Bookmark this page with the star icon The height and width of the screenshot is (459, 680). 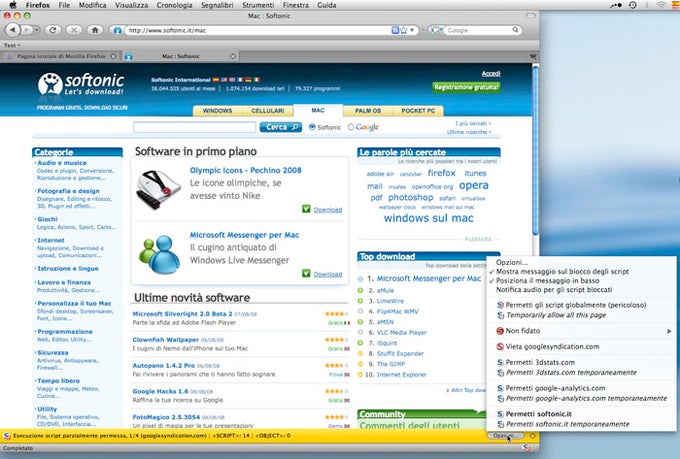pyautogui.click(x=404, y=30)
